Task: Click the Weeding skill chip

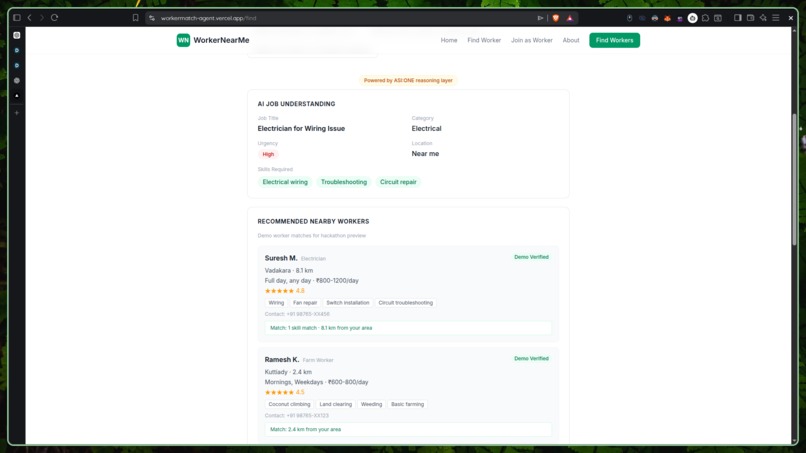Action: 371,404
